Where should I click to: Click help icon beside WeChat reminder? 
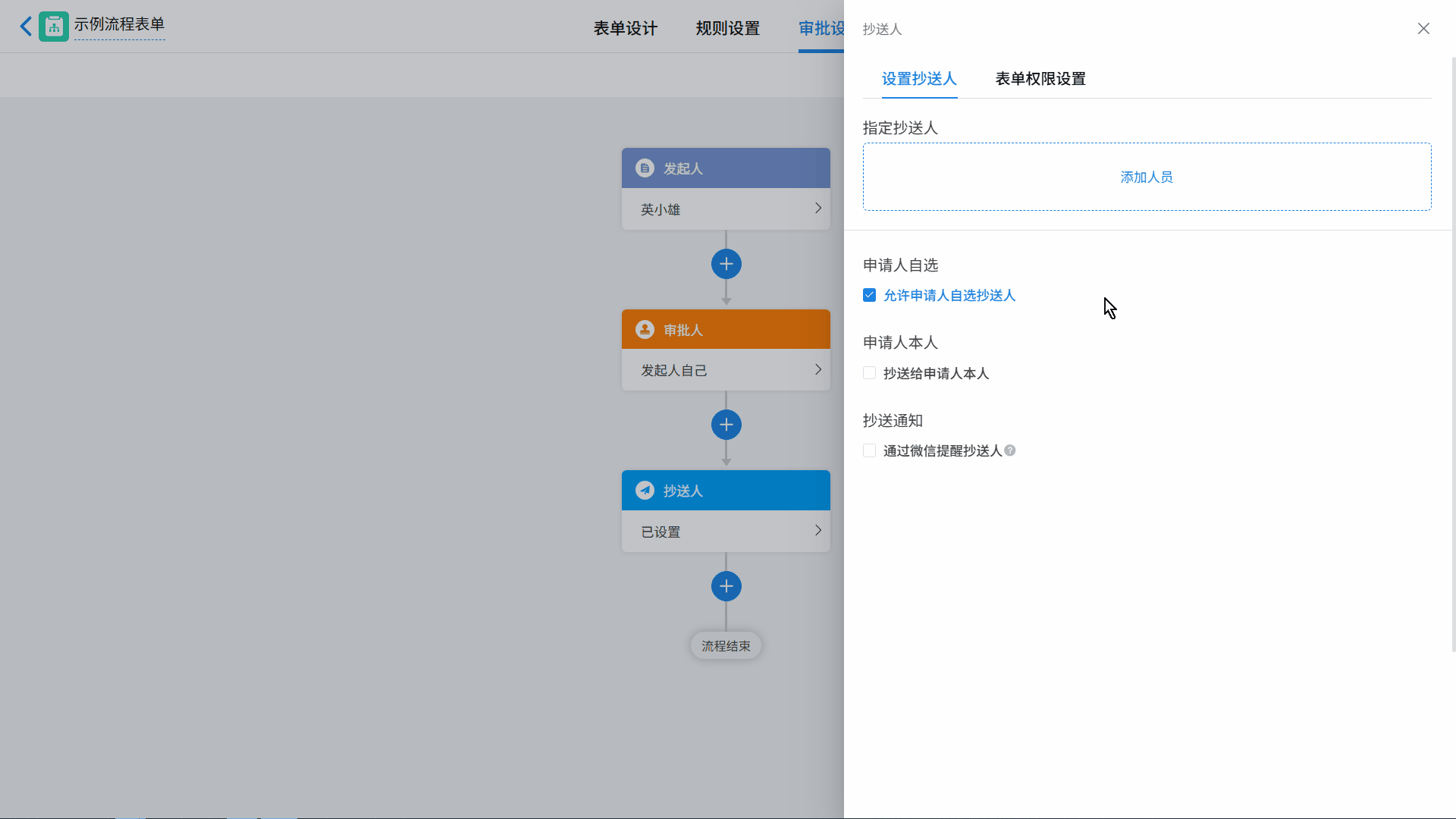pos(1010,450)
